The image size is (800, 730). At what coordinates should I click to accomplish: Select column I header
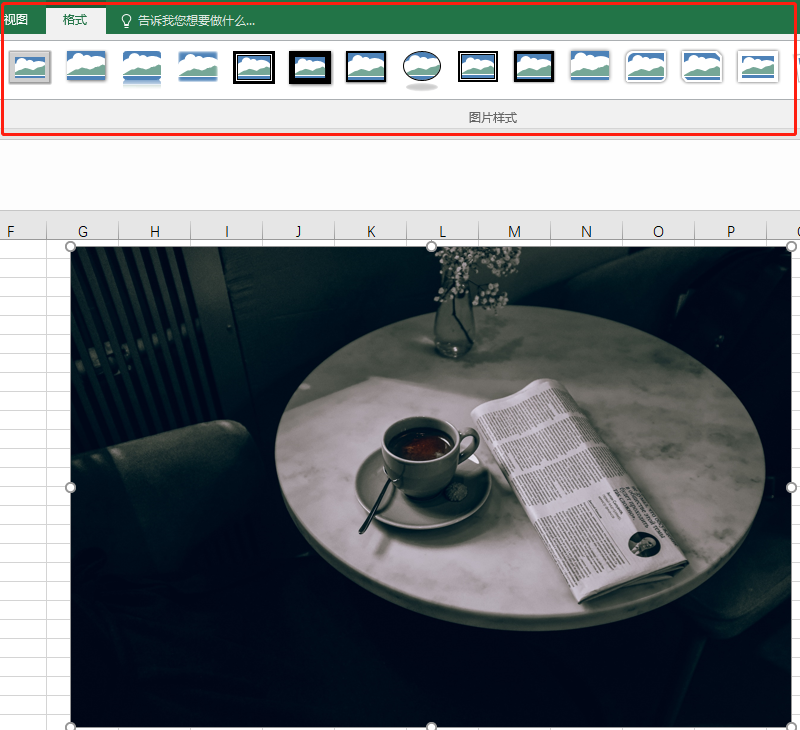click(227, 231)
